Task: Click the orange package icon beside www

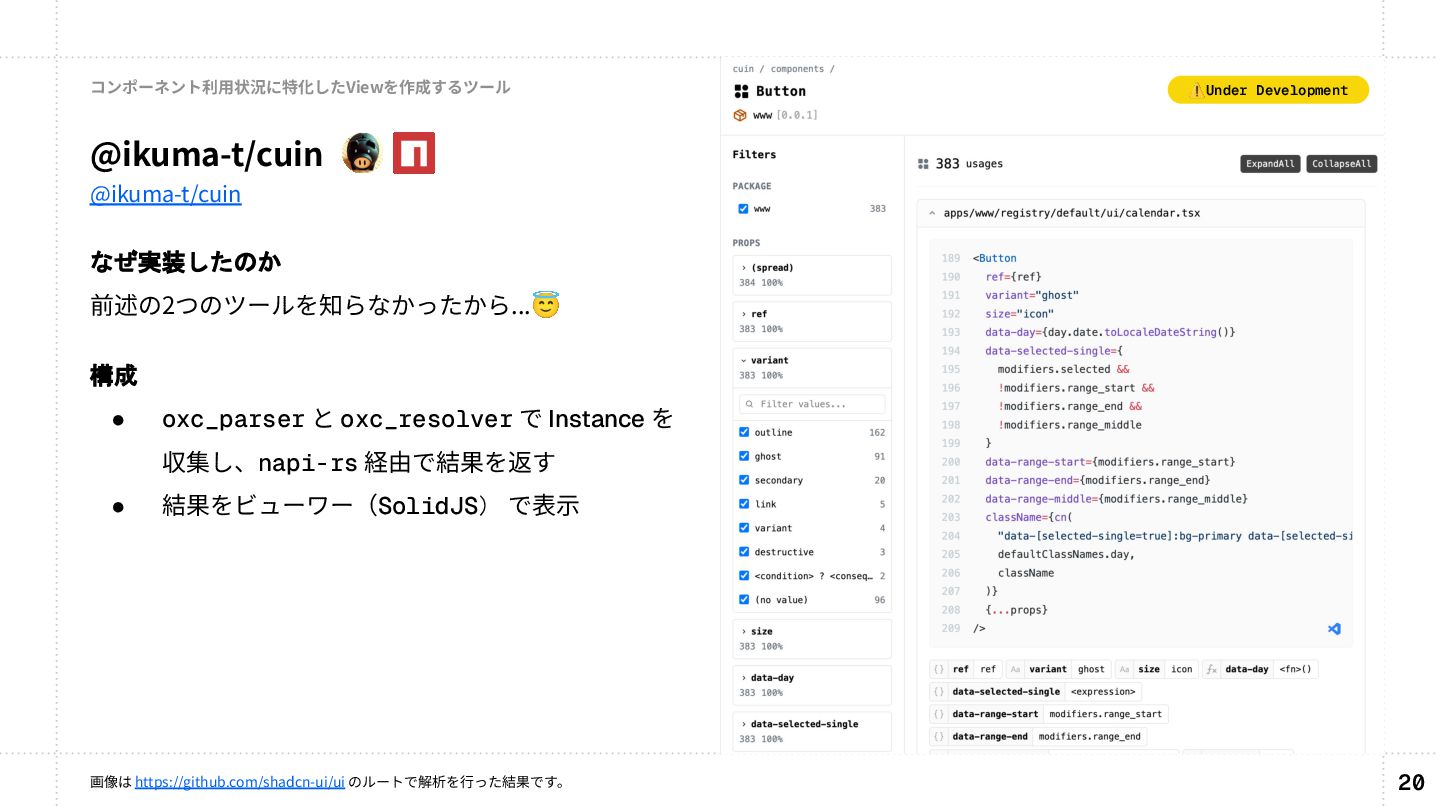Action: click(x=740, y=115)
